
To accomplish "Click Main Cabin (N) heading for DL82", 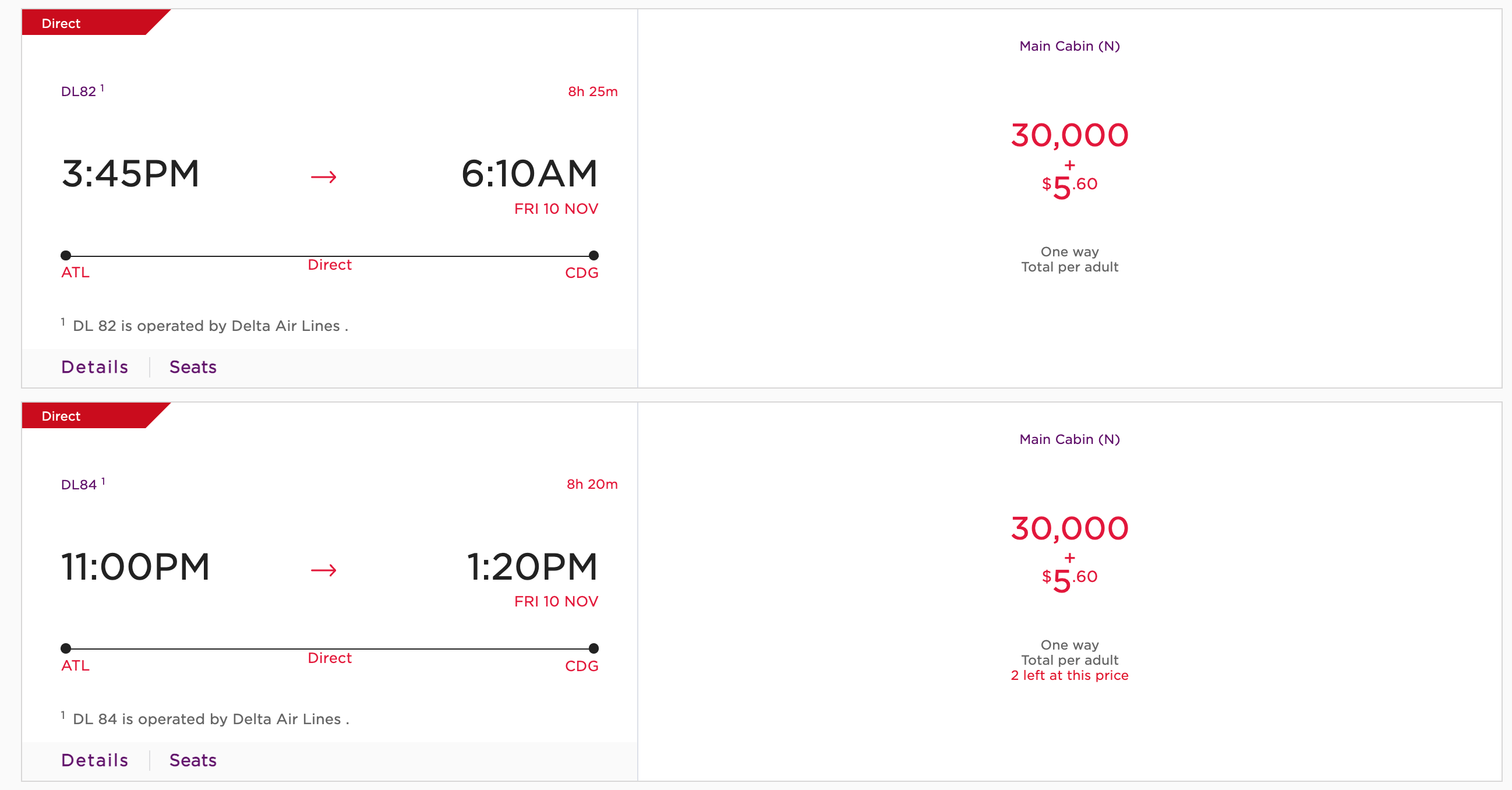I will pyautogui.click(x=1069, y=46).
